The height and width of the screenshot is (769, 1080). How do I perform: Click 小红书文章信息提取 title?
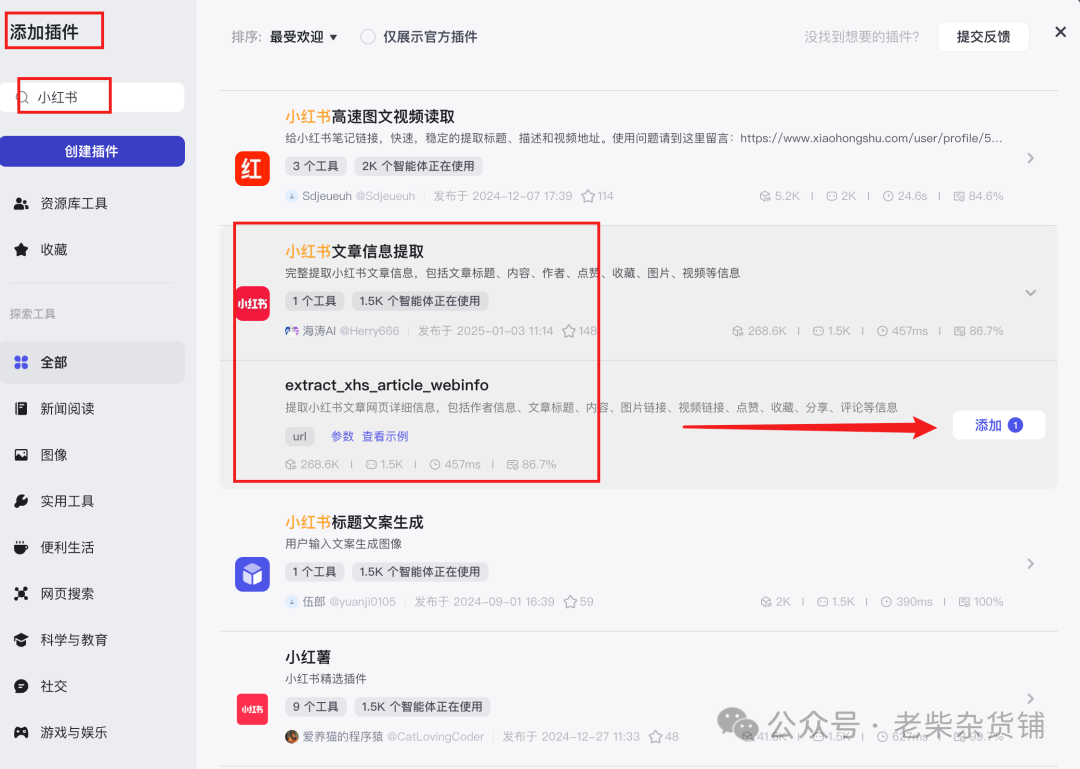355,252
